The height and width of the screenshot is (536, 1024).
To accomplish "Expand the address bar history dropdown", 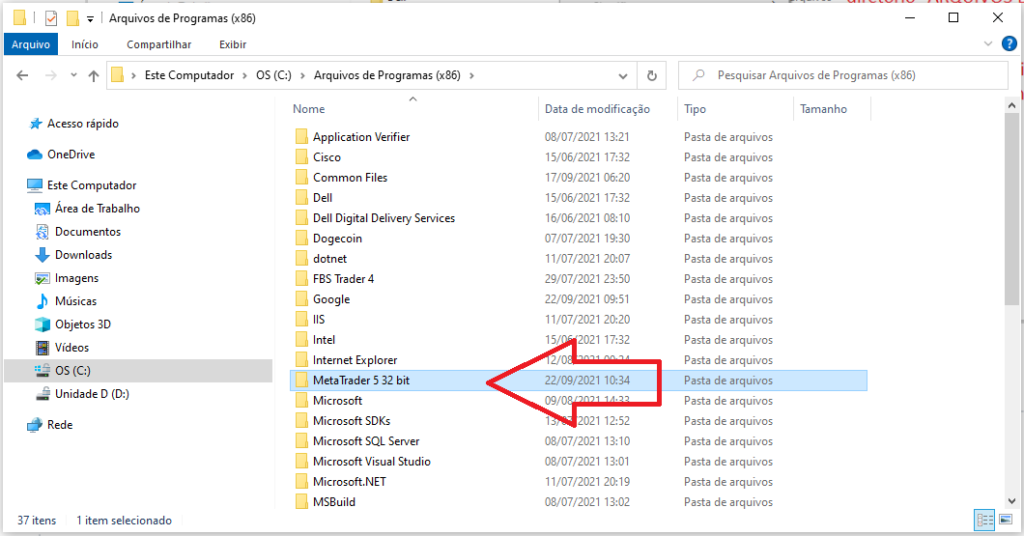I will 624,76.
